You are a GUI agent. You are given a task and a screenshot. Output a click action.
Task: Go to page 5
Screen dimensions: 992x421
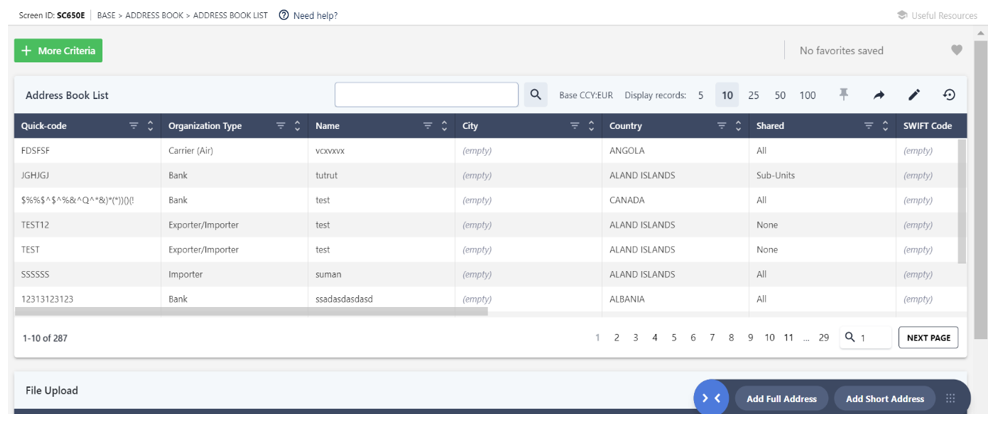(674, 338)
